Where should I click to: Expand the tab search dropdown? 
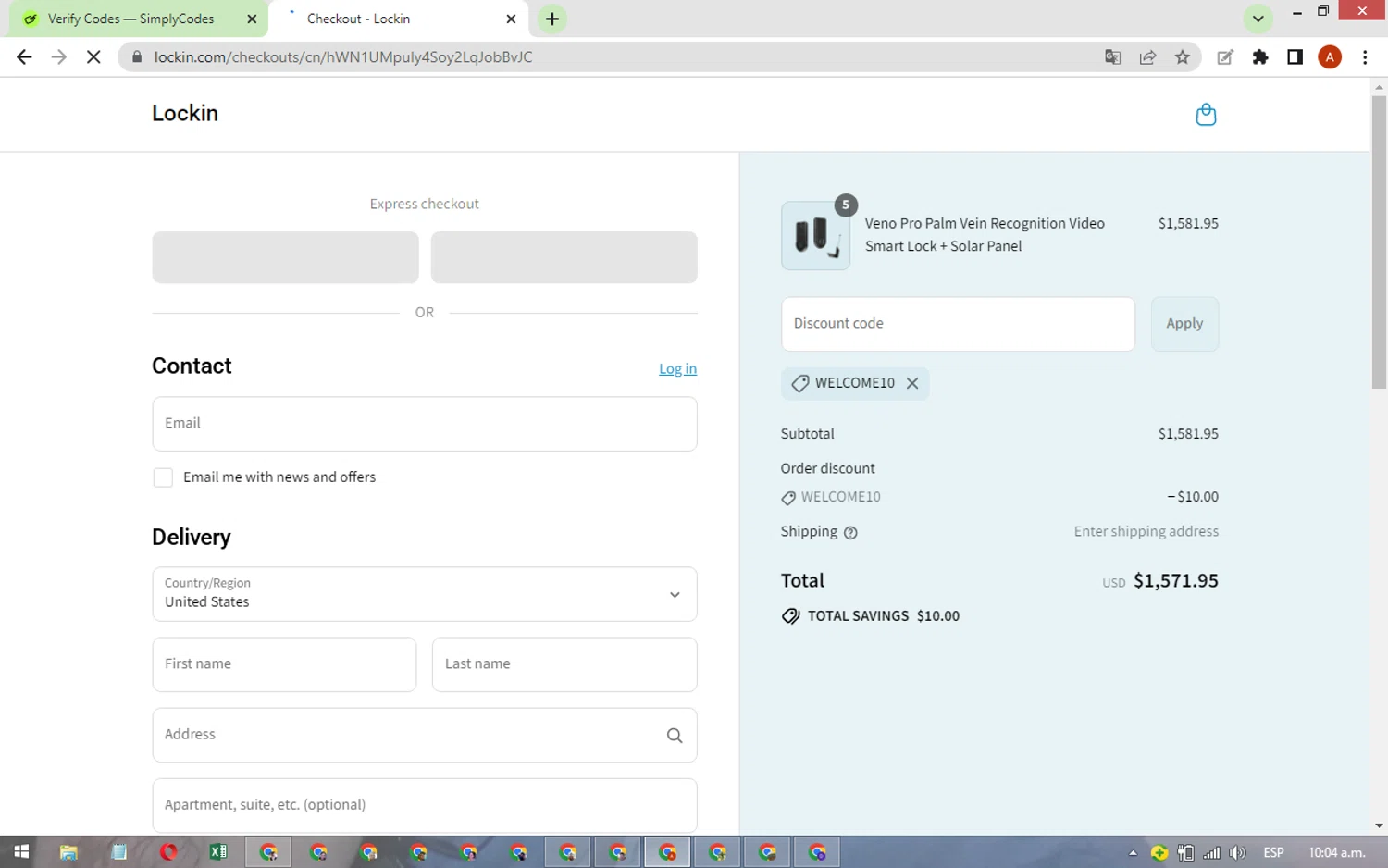coord(1258,19)
